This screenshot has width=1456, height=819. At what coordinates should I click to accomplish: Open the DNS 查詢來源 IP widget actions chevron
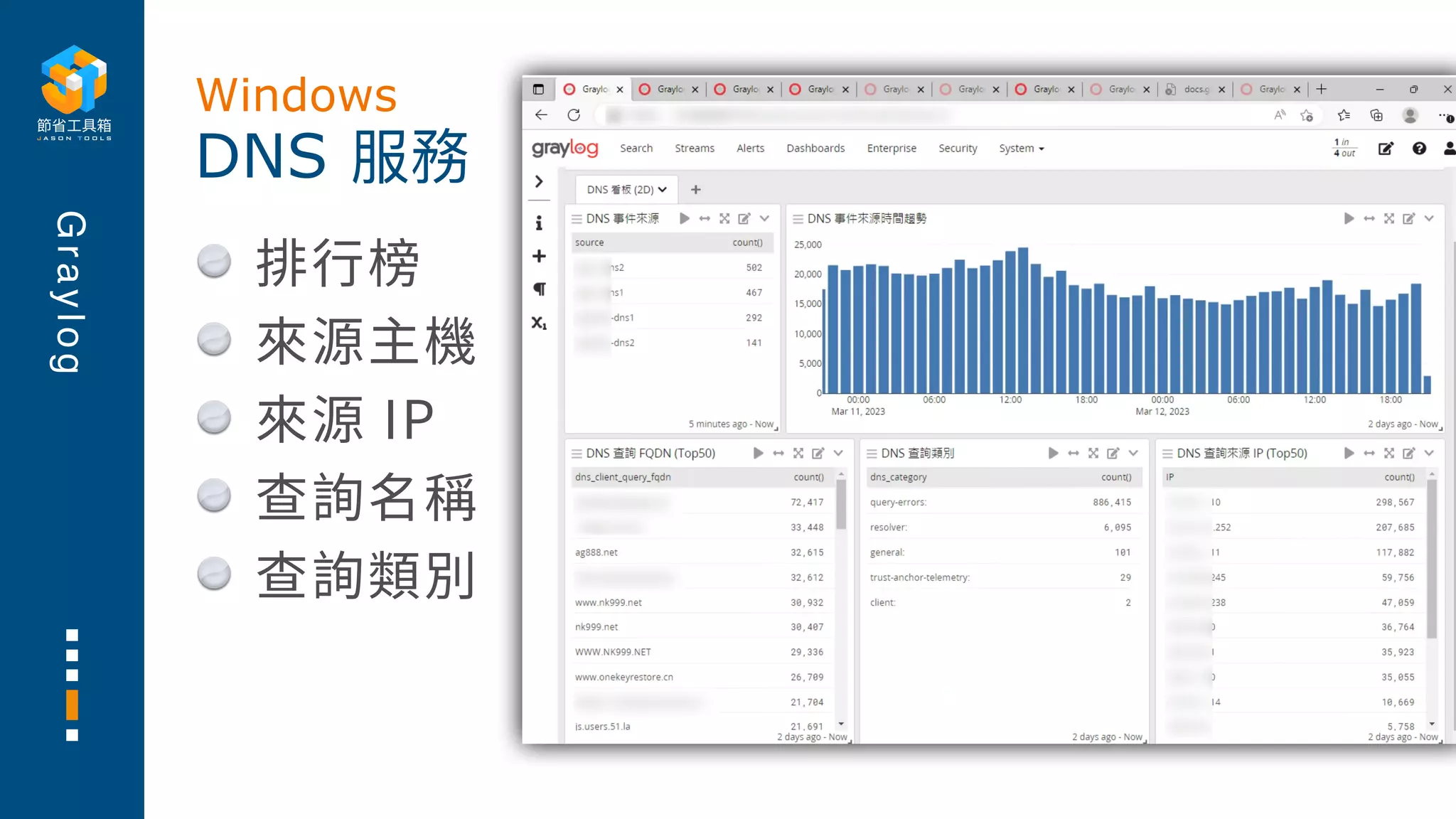click(x=1429, y=453)
